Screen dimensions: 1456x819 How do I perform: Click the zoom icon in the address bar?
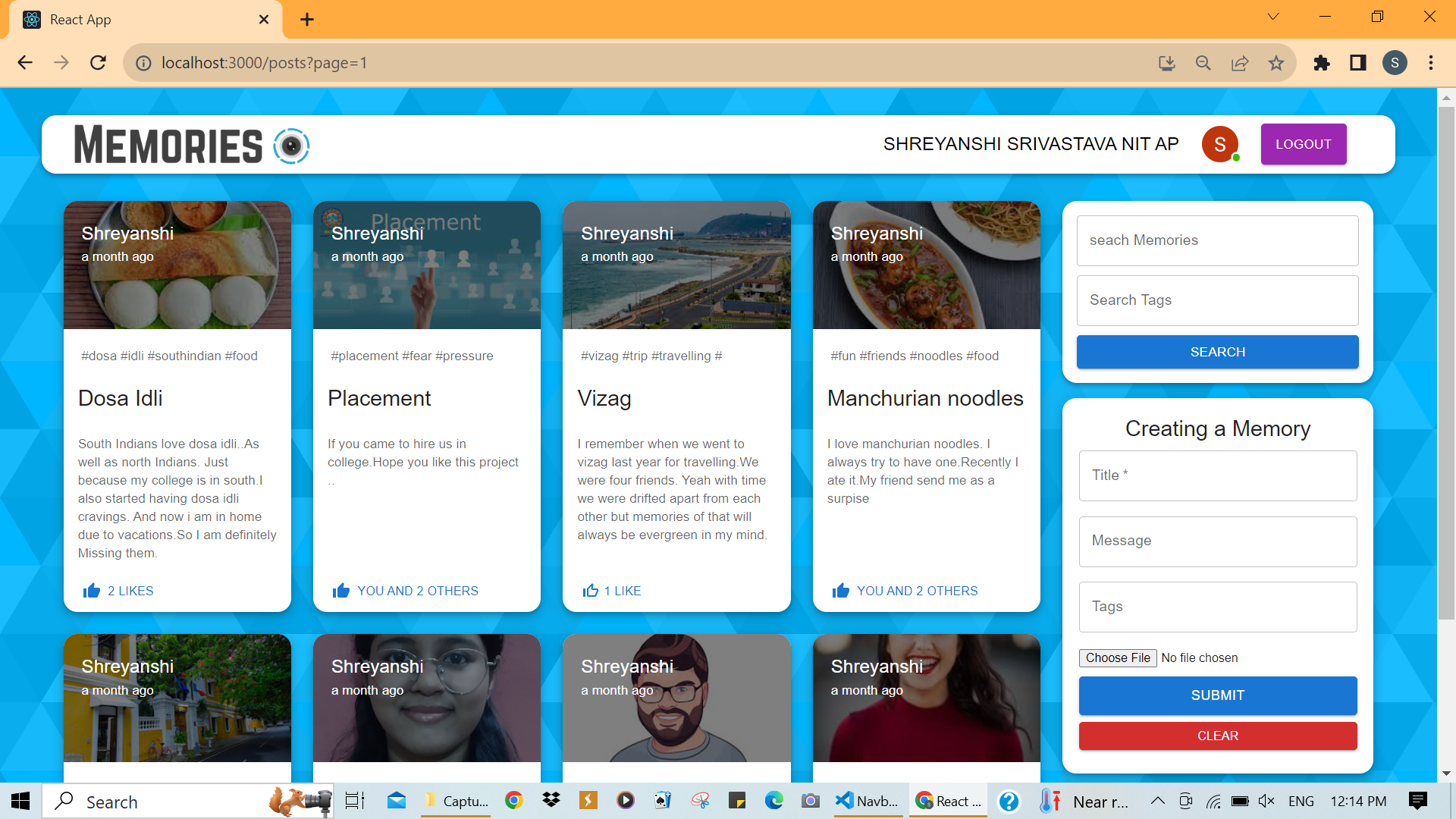point(1203,63)
